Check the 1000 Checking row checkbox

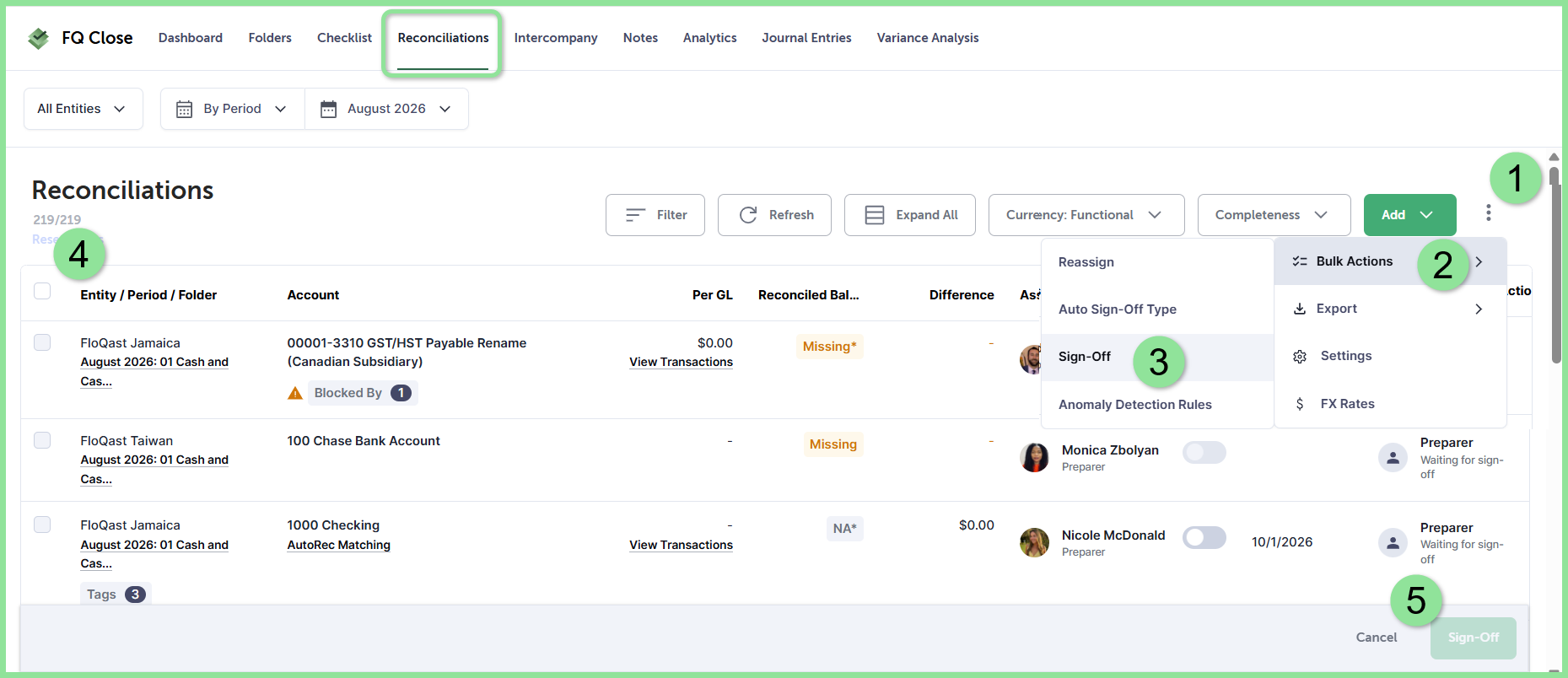pyautogui.click(x=42, y=525)
